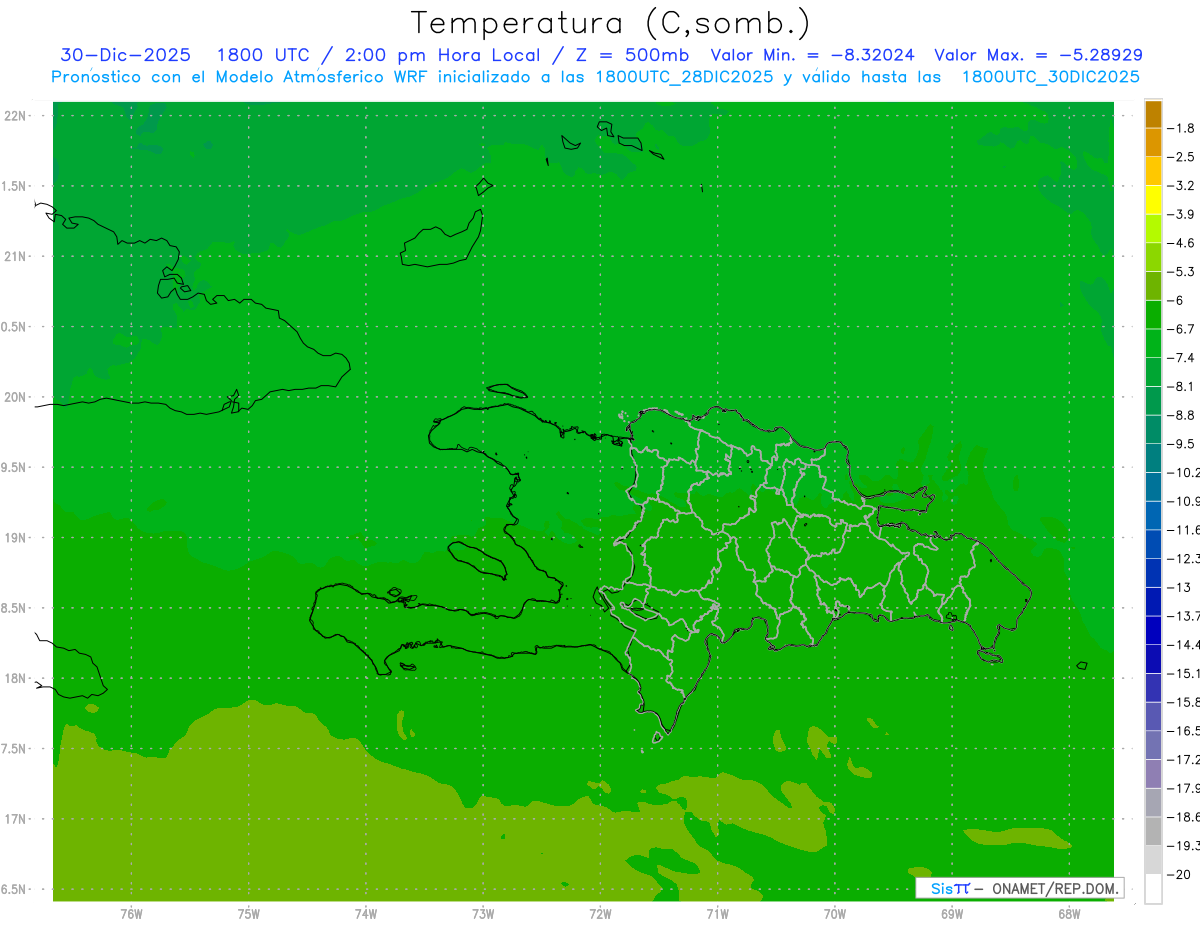
Task: Click the 19N latitude label
Action: click(16, 538)
